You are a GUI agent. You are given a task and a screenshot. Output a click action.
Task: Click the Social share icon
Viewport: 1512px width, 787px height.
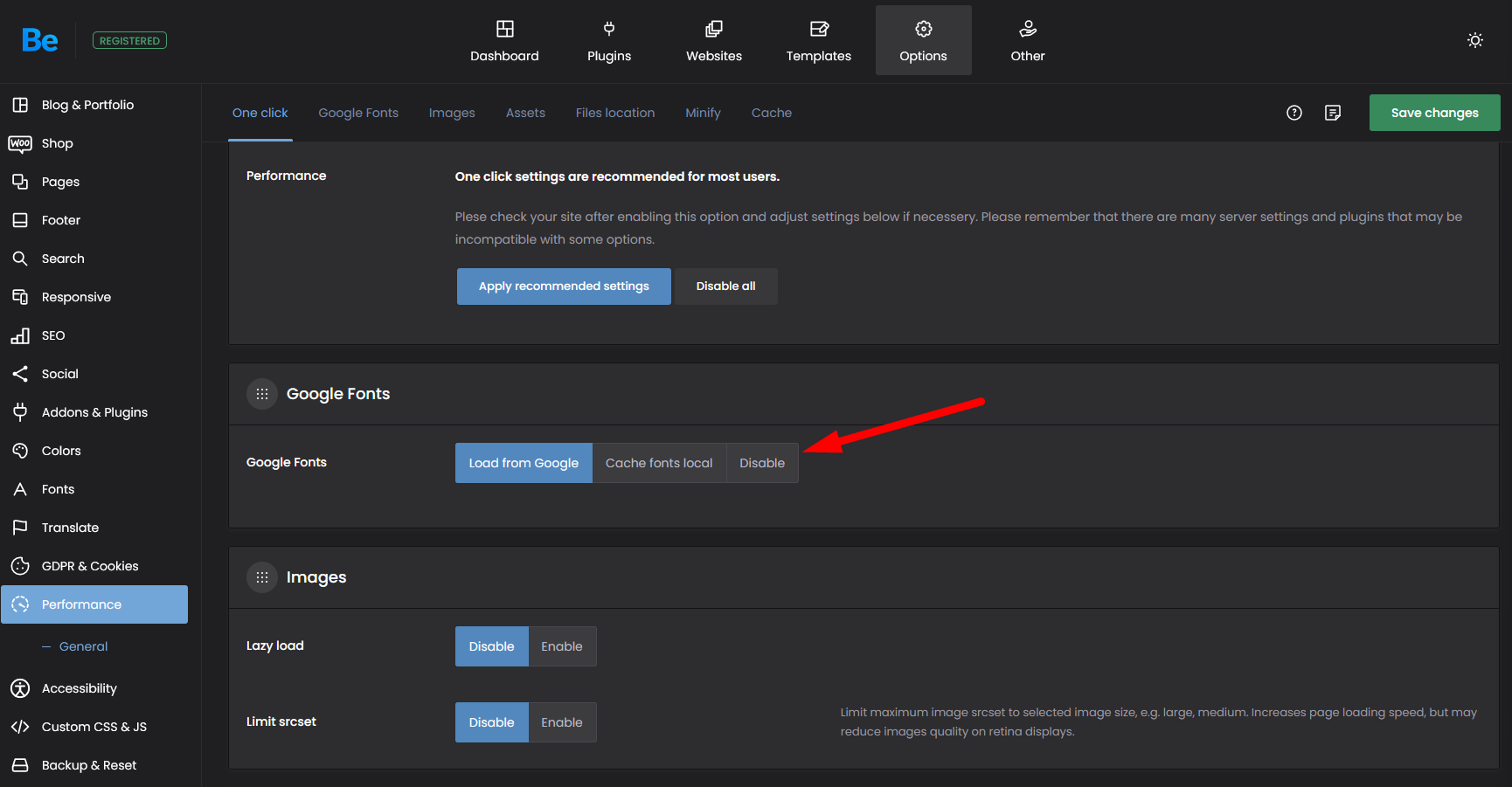click(x=20, y=374)
